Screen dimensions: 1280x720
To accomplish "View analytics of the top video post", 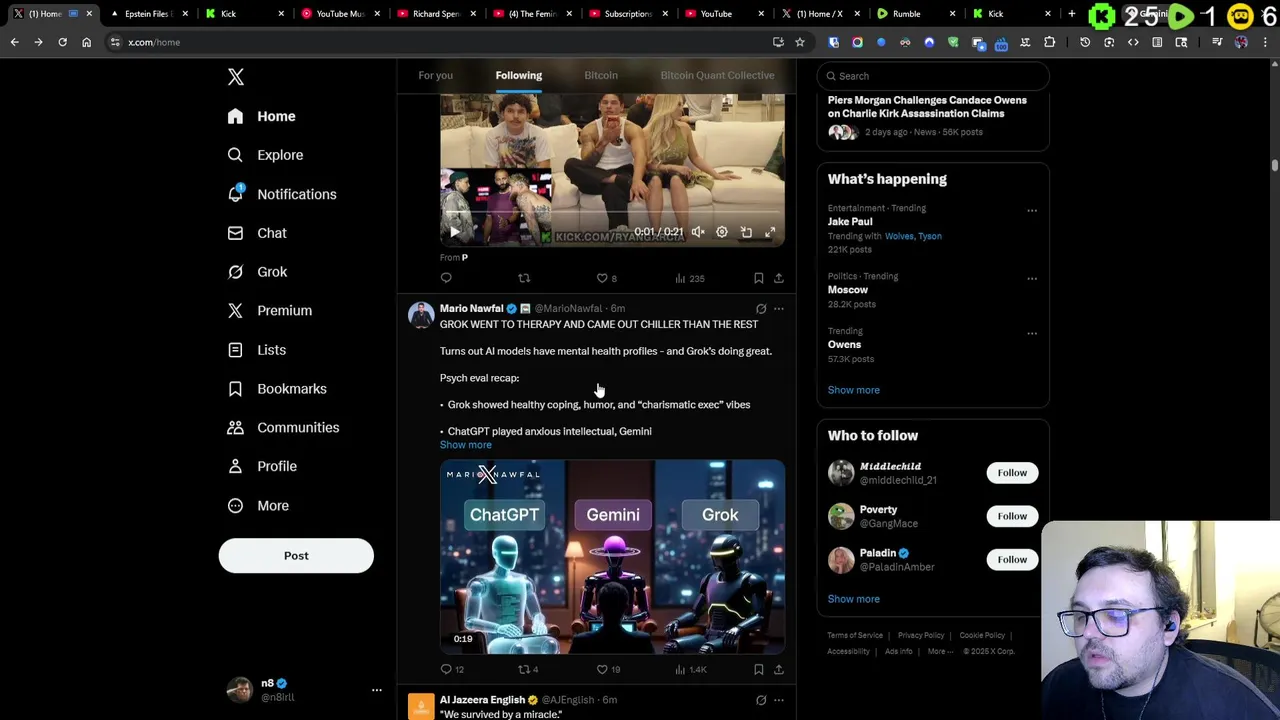I will click(x=689, y=278).
